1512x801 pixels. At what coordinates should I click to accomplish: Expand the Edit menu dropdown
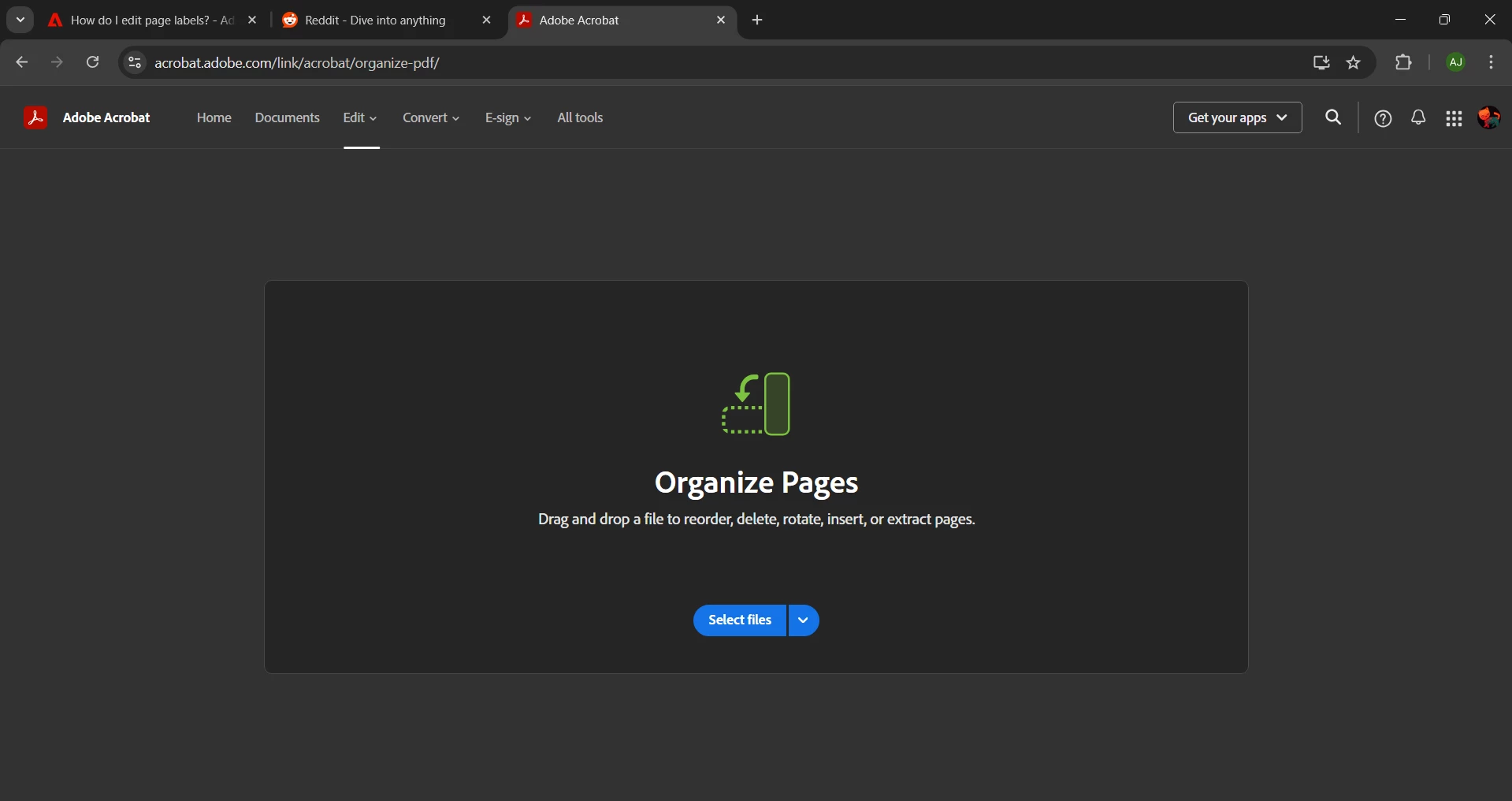point(360,117)
